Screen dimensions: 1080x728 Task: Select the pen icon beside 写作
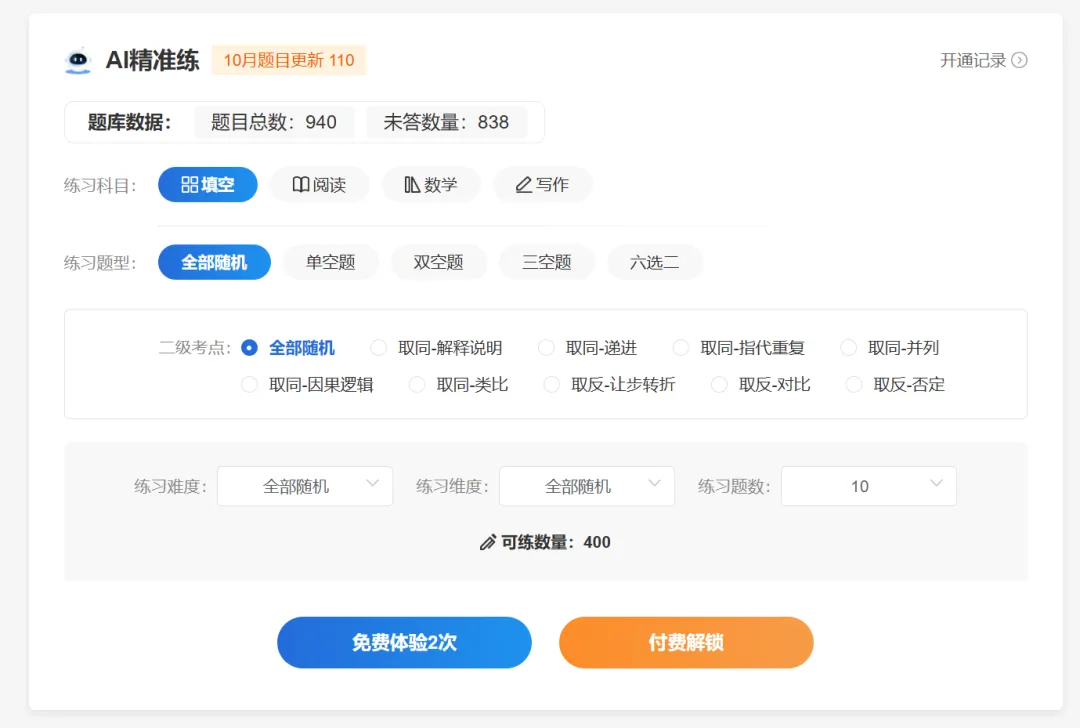[524, 184]
